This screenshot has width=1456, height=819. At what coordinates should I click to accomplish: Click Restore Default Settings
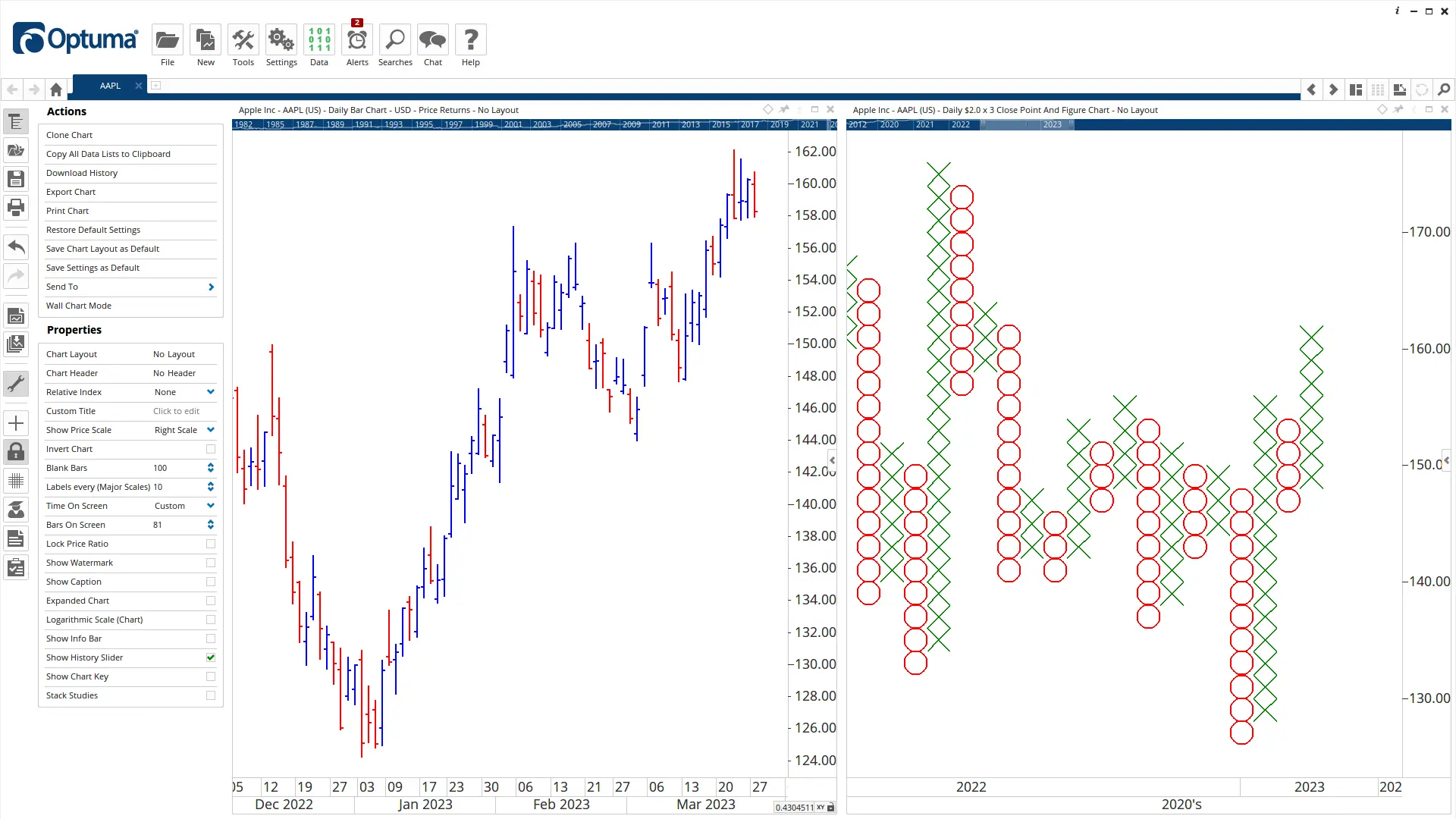93,230
